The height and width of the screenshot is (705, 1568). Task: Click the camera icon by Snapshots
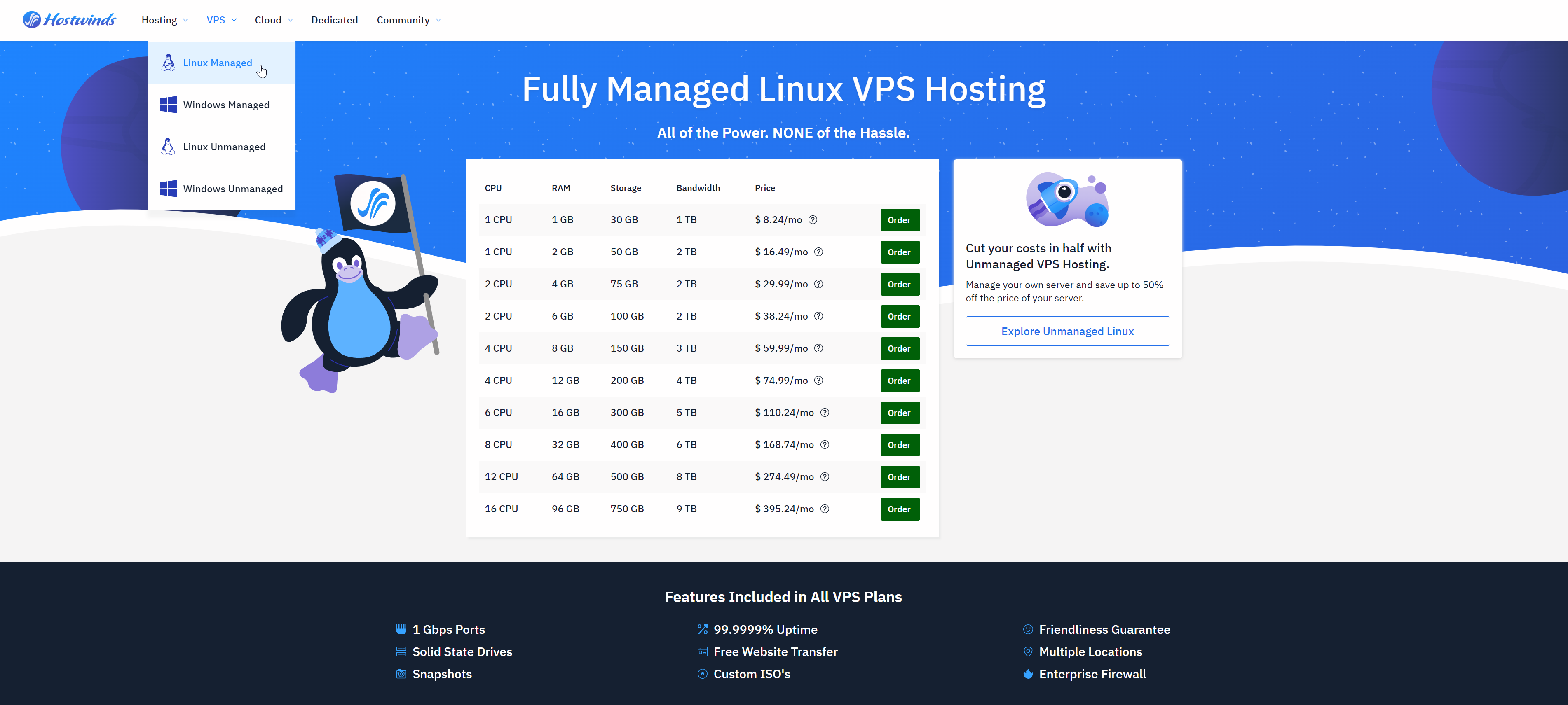pyautogui.click(x=401, y=674)
